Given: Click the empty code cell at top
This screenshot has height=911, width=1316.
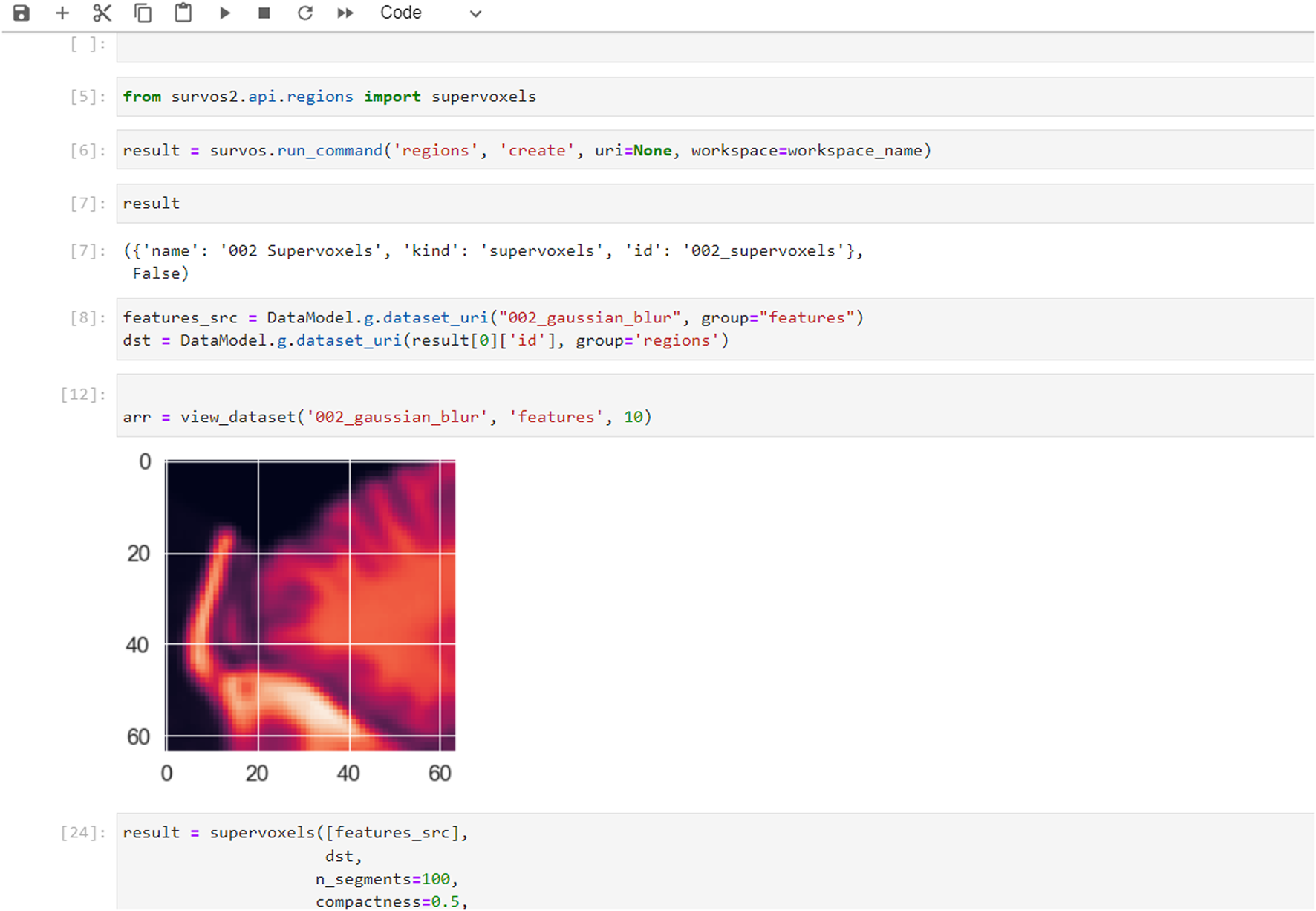Looking at the screenshot, I should coord(713,47).
